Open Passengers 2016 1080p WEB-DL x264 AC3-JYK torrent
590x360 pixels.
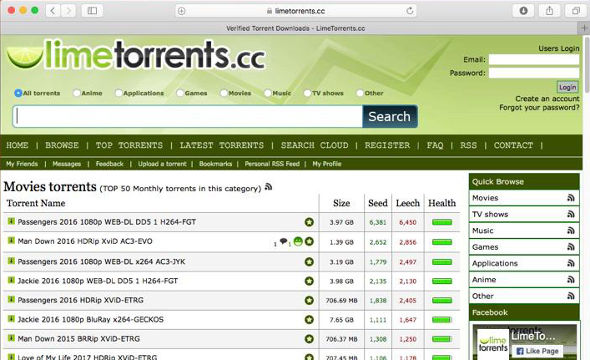(x=101, y=261)
